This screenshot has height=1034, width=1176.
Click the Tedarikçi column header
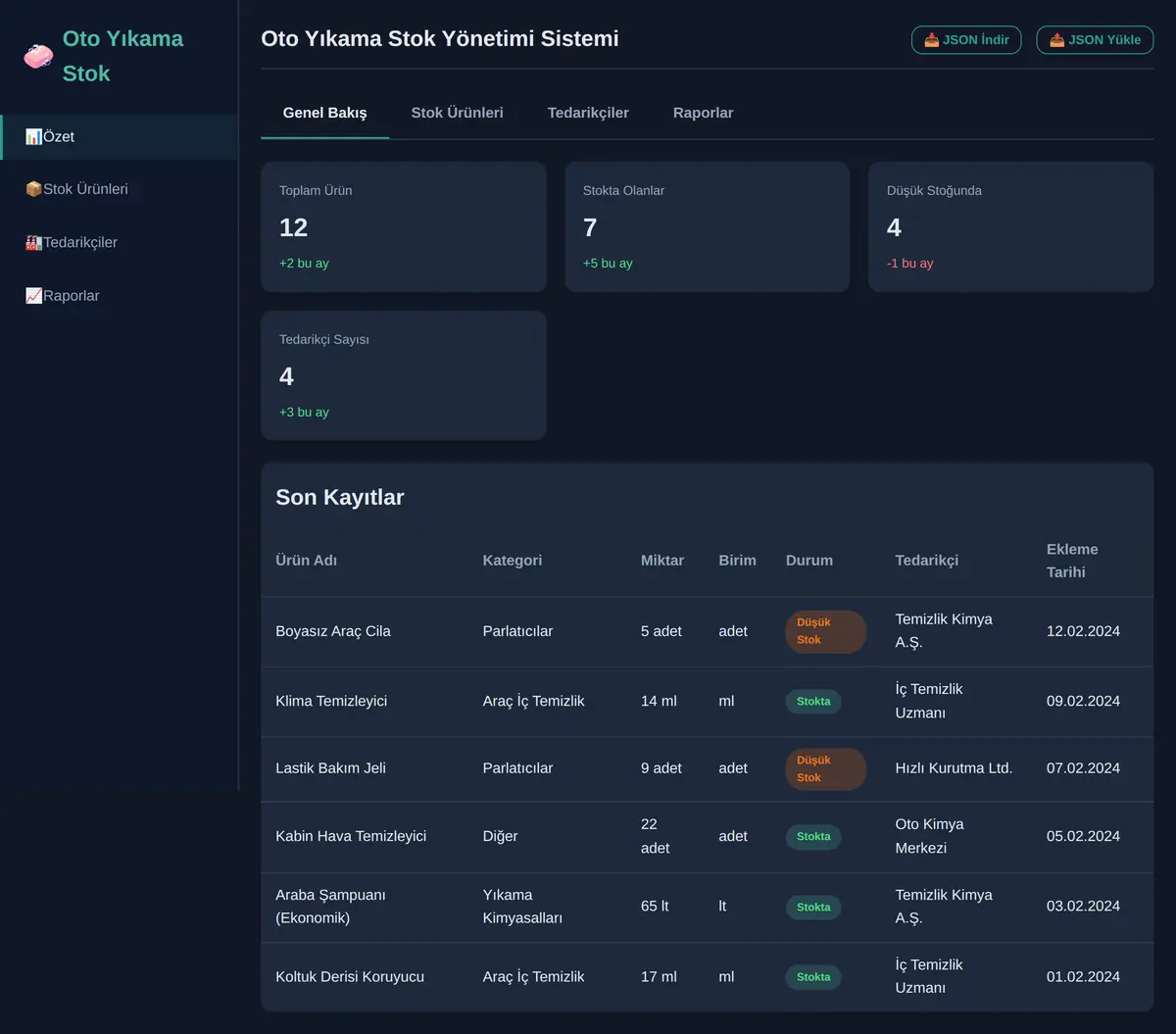click(x=927, y=561)
